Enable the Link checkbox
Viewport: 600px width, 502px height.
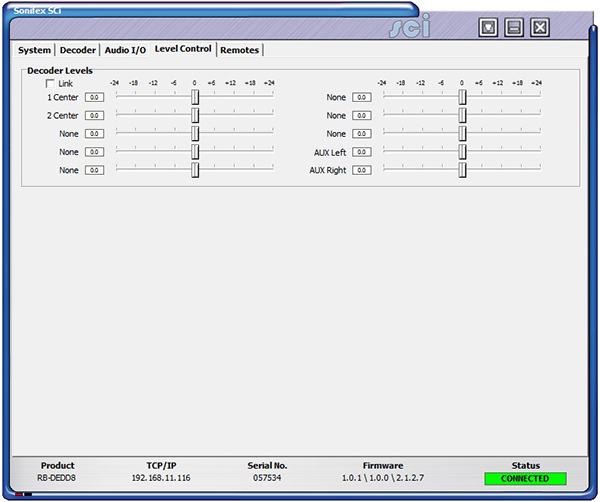(50, 83)
